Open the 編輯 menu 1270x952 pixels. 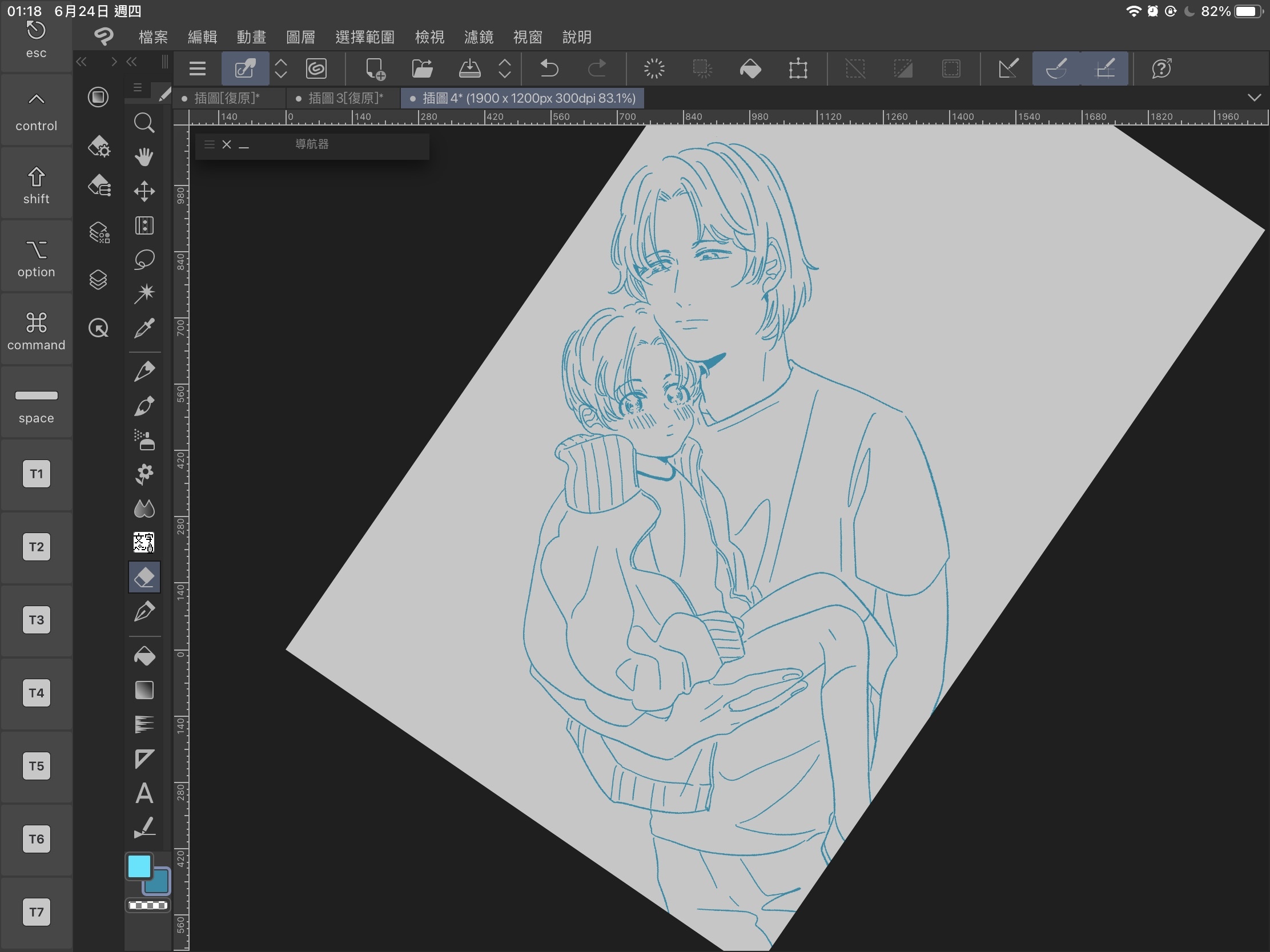(202, 37)
